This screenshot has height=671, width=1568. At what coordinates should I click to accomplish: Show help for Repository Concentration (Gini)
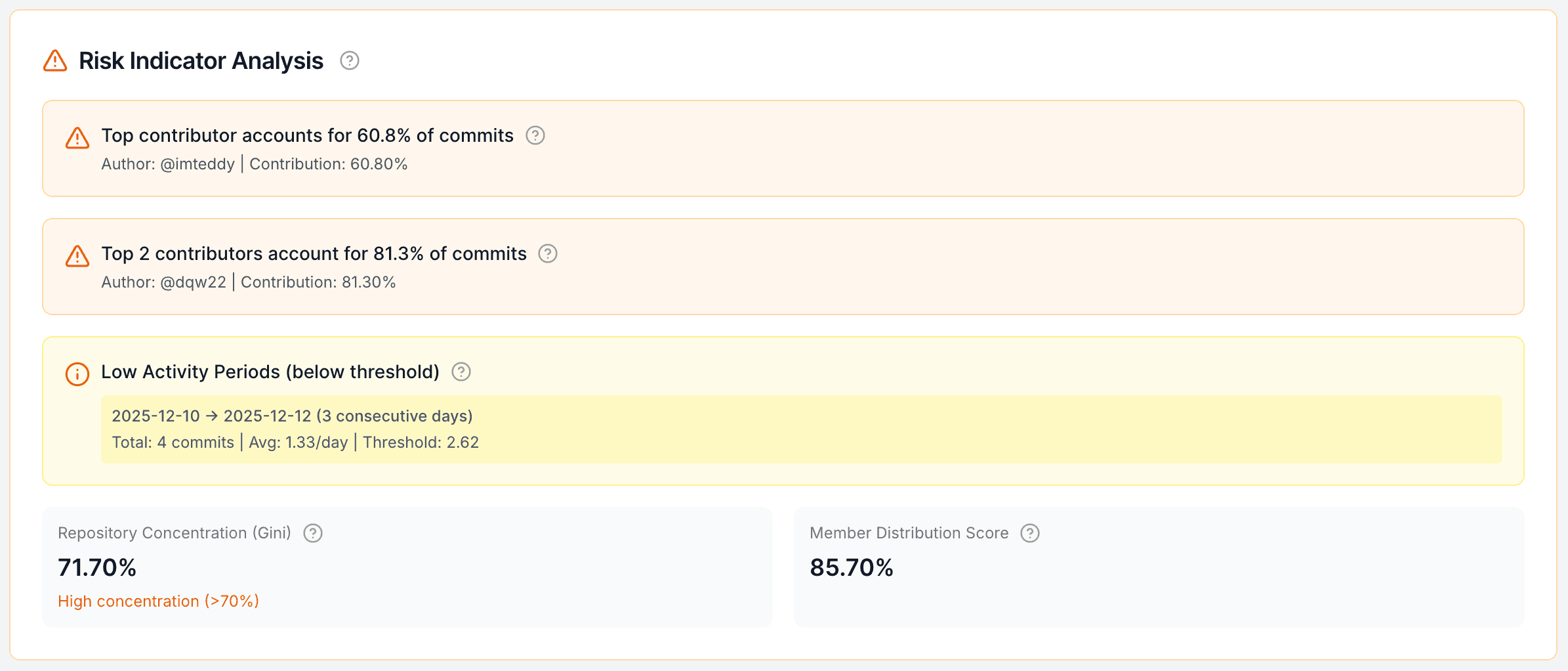(313, 533)
